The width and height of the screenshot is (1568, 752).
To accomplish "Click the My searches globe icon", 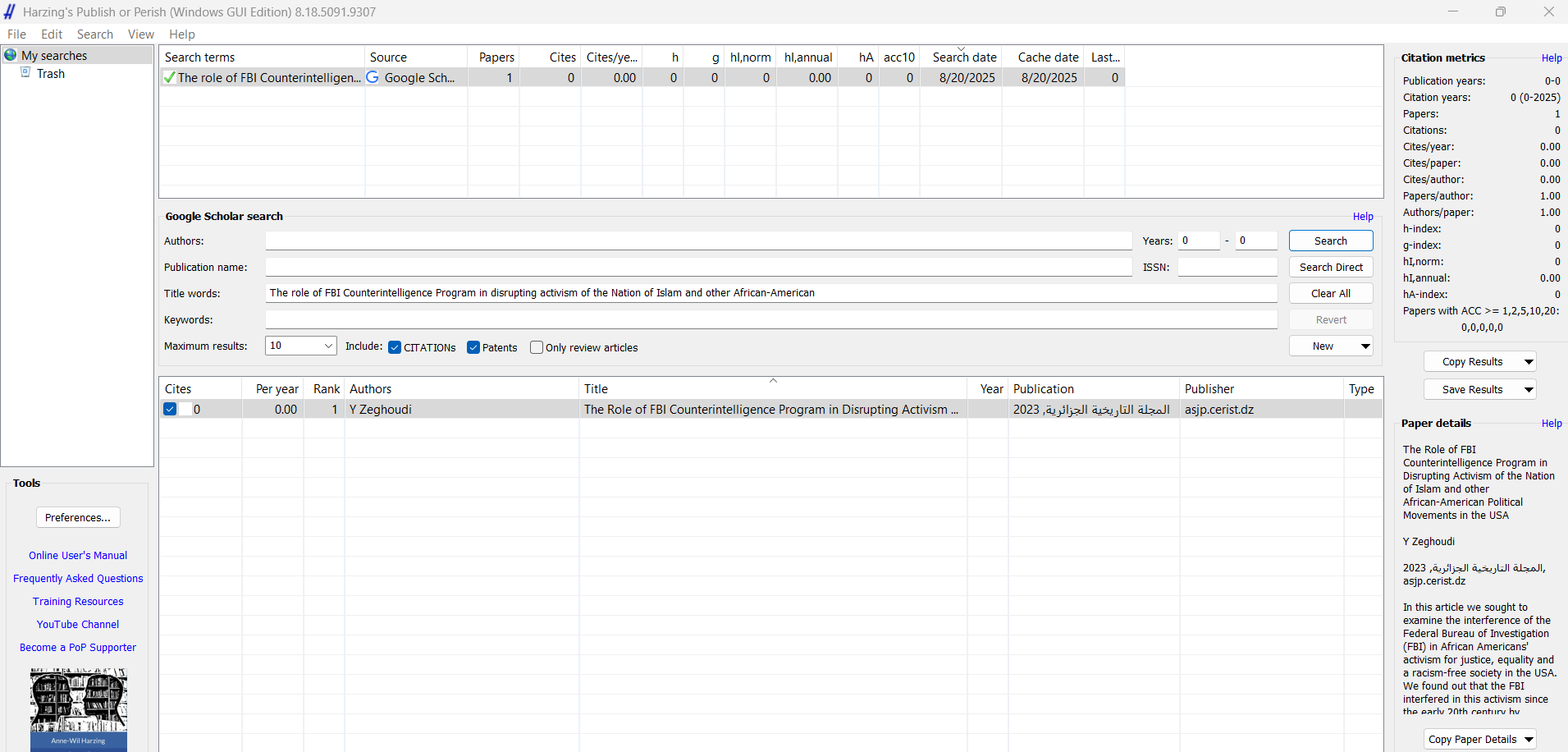I will (x=11, y=55).
